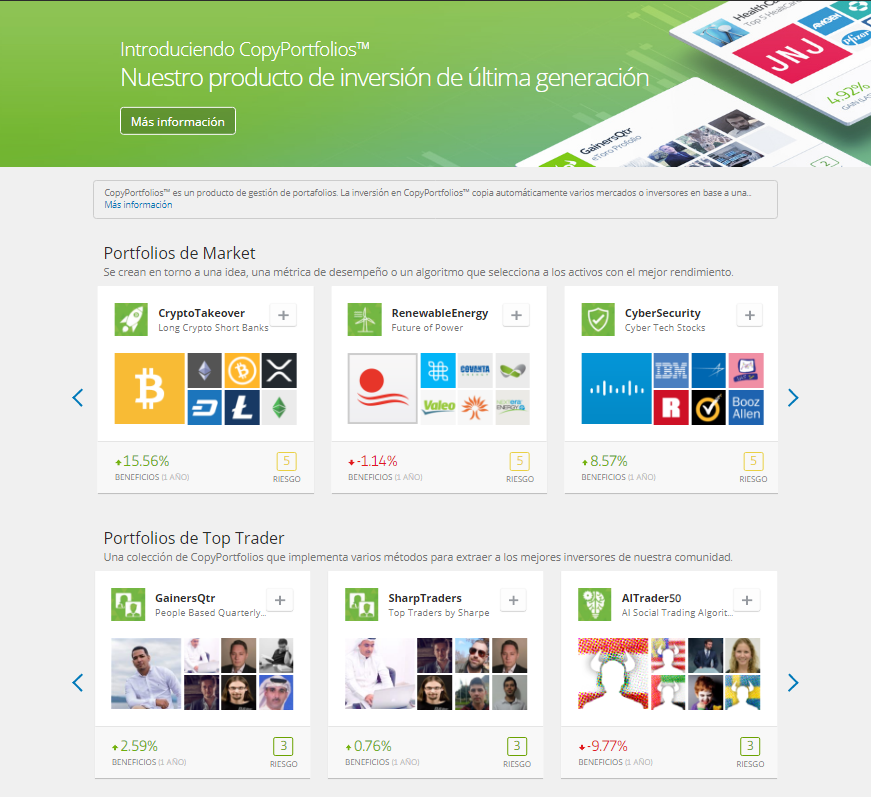Open GainersQtr large trader photo
Viewport: 871px width, 797px height.
pyautogui.click(x=146, y=674)
